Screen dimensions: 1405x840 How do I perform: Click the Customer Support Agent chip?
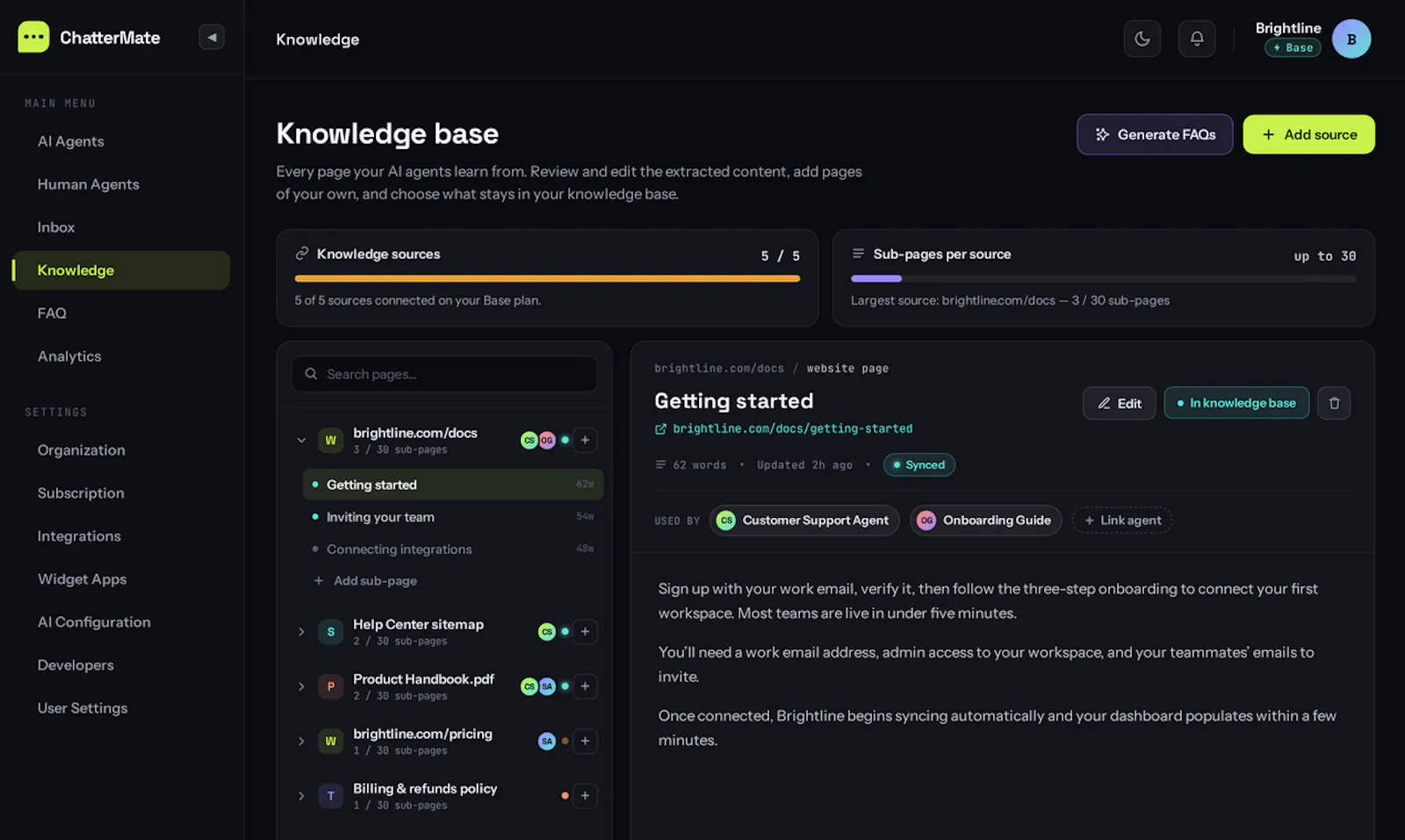pyautogui.click(x=804, y=521)
